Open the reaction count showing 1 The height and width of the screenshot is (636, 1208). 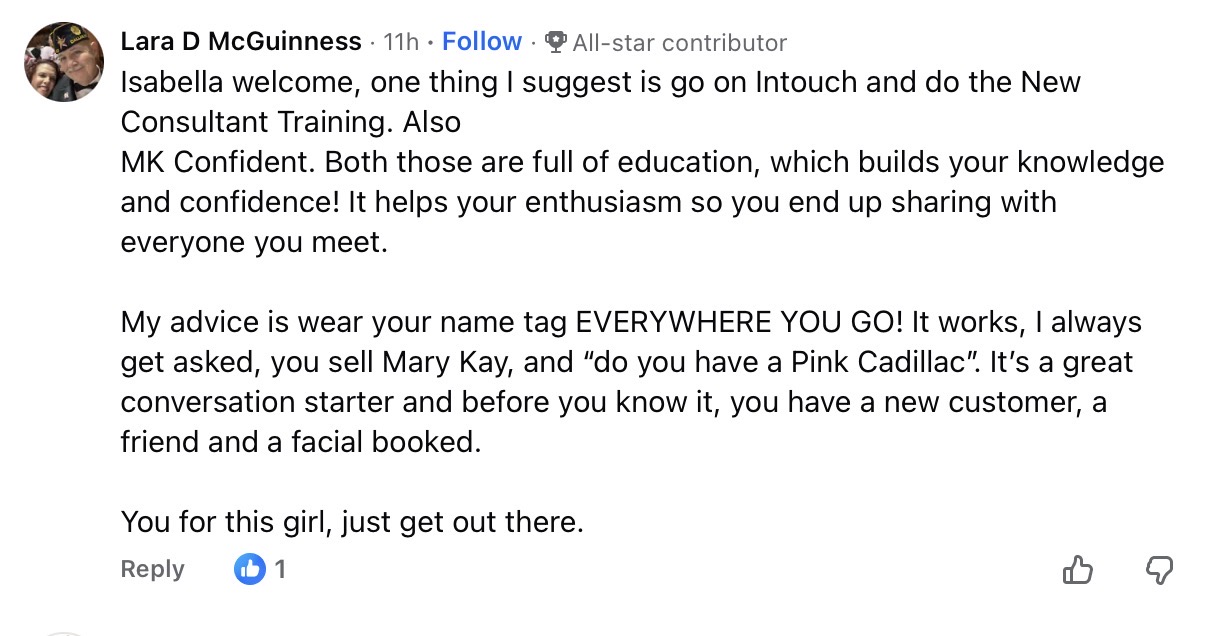pyautogui.click(x=280, y=569)
